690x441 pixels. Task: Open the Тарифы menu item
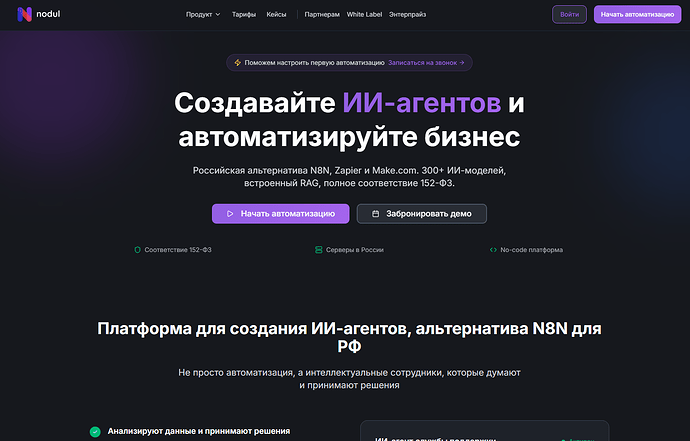243,15
